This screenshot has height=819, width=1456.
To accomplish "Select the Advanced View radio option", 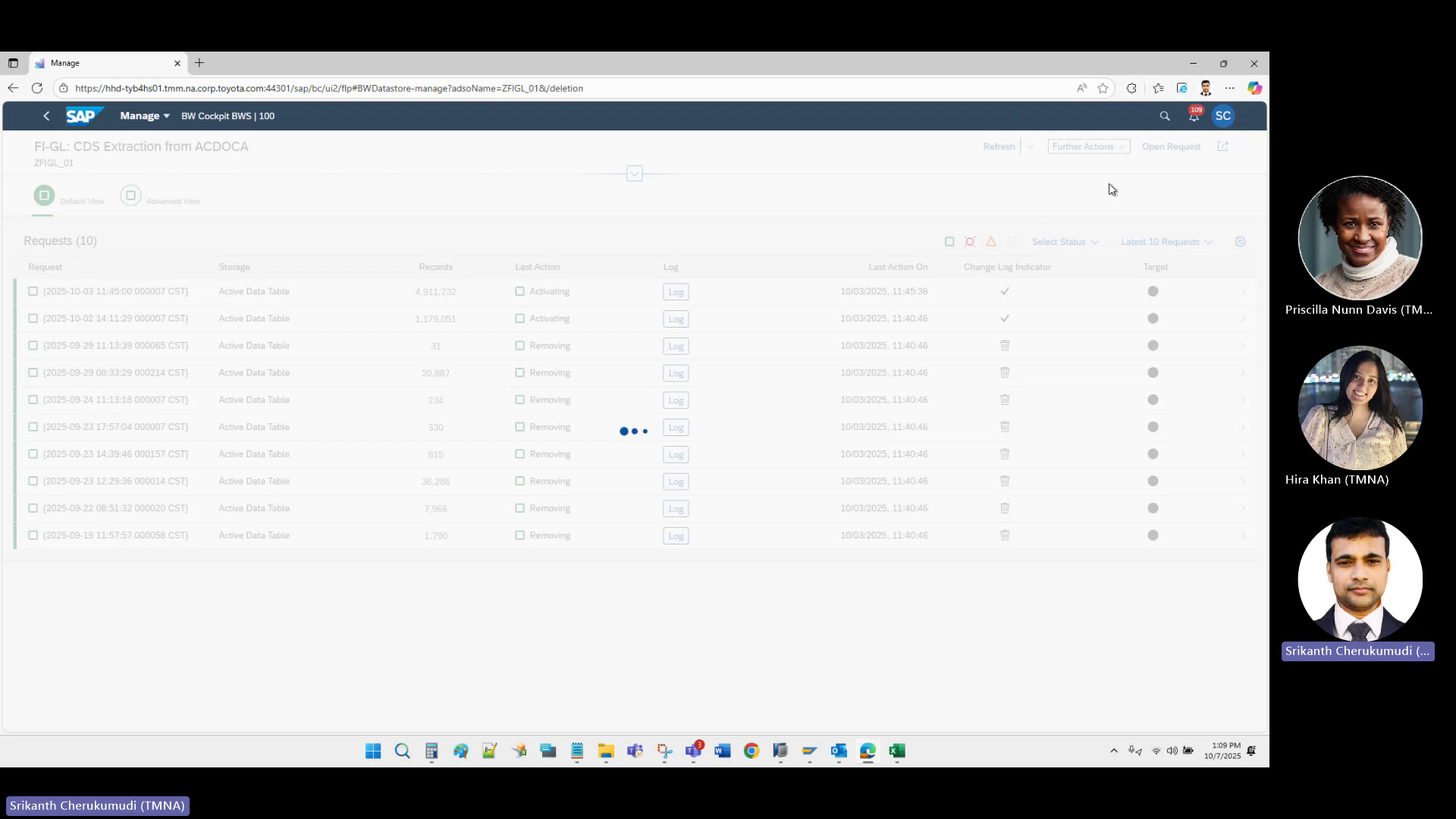I will point(130,196).
